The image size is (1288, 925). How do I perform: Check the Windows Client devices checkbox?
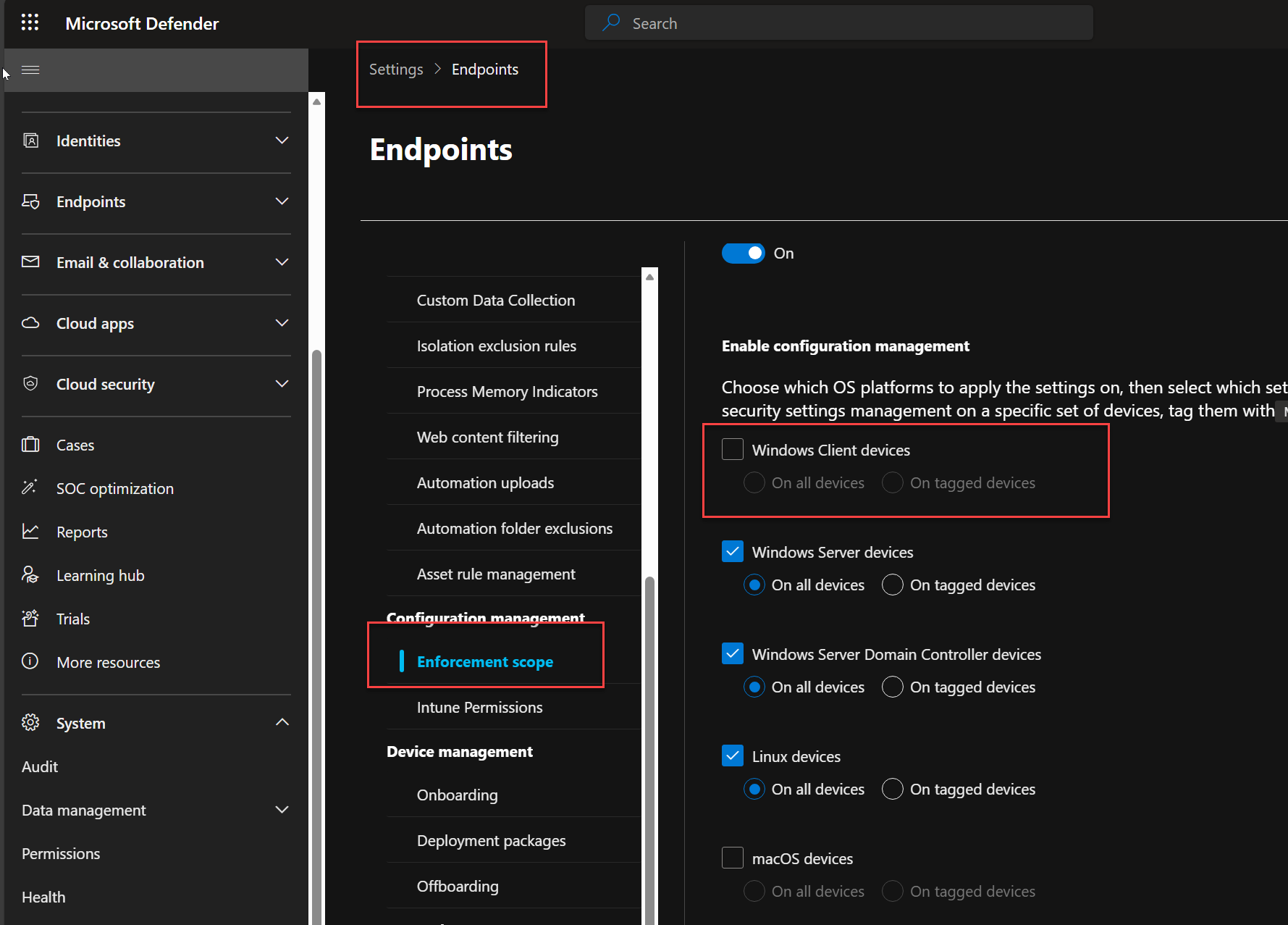point(733,449)
